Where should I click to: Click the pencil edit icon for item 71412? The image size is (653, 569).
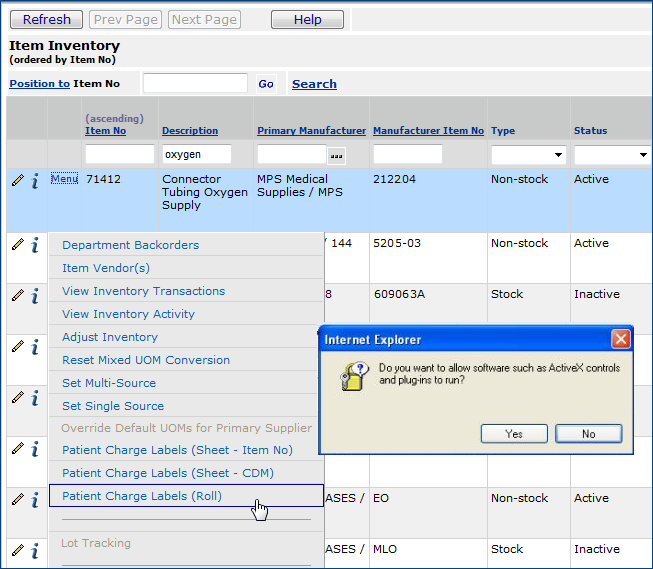18,180
